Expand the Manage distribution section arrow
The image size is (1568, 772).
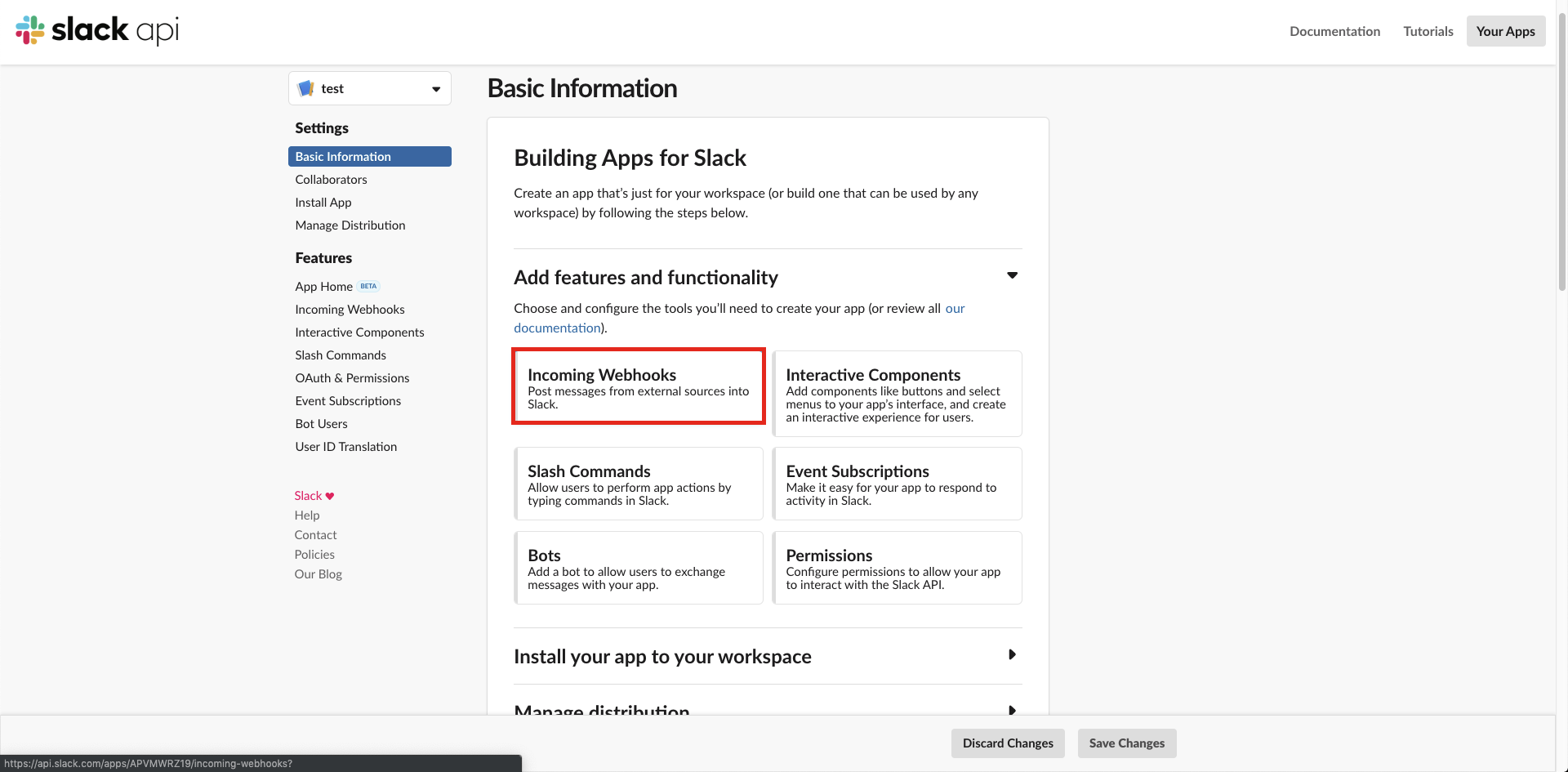click(x=1012, y=710)
